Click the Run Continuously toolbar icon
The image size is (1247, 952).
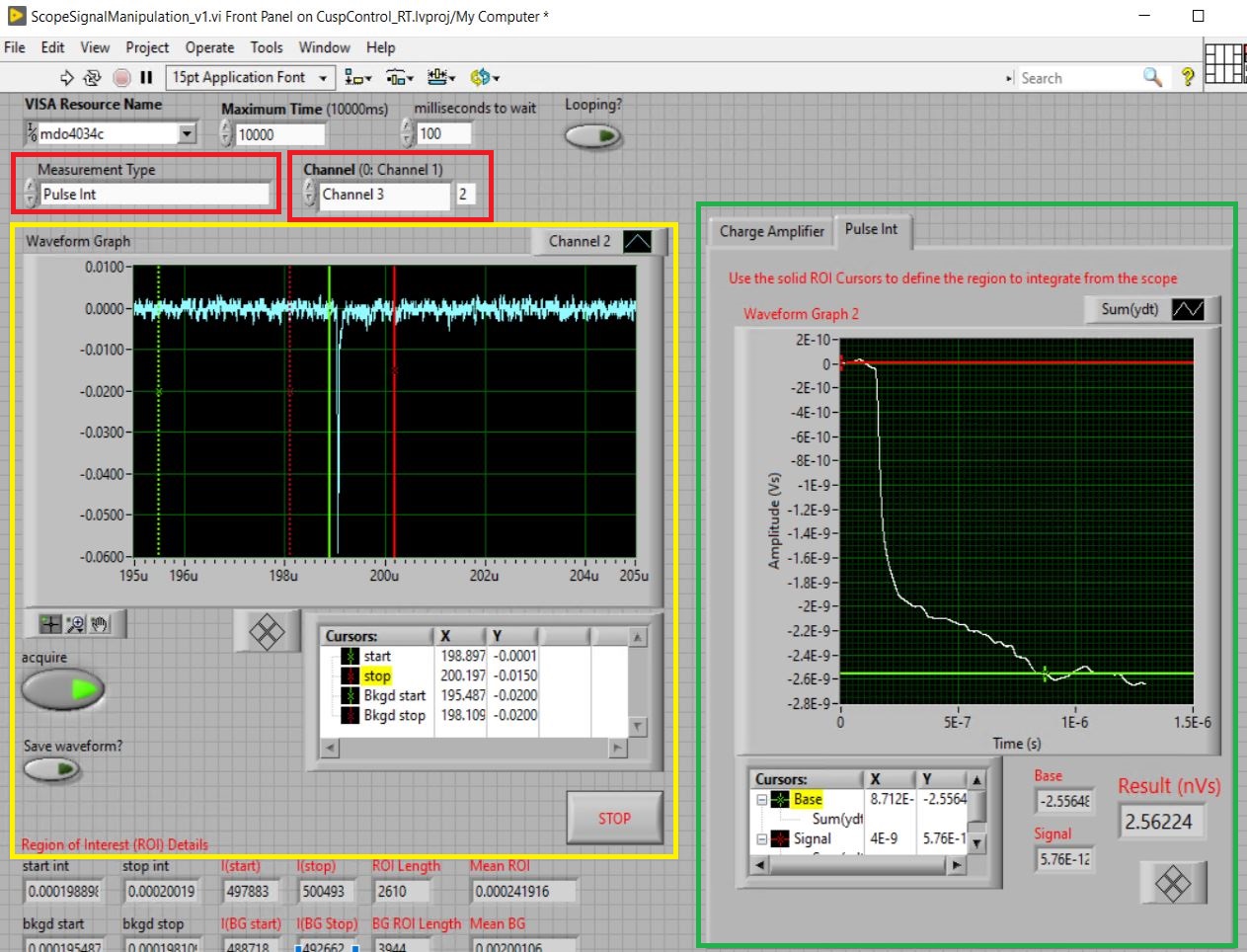pyautogui.click(x=93, y=78)
